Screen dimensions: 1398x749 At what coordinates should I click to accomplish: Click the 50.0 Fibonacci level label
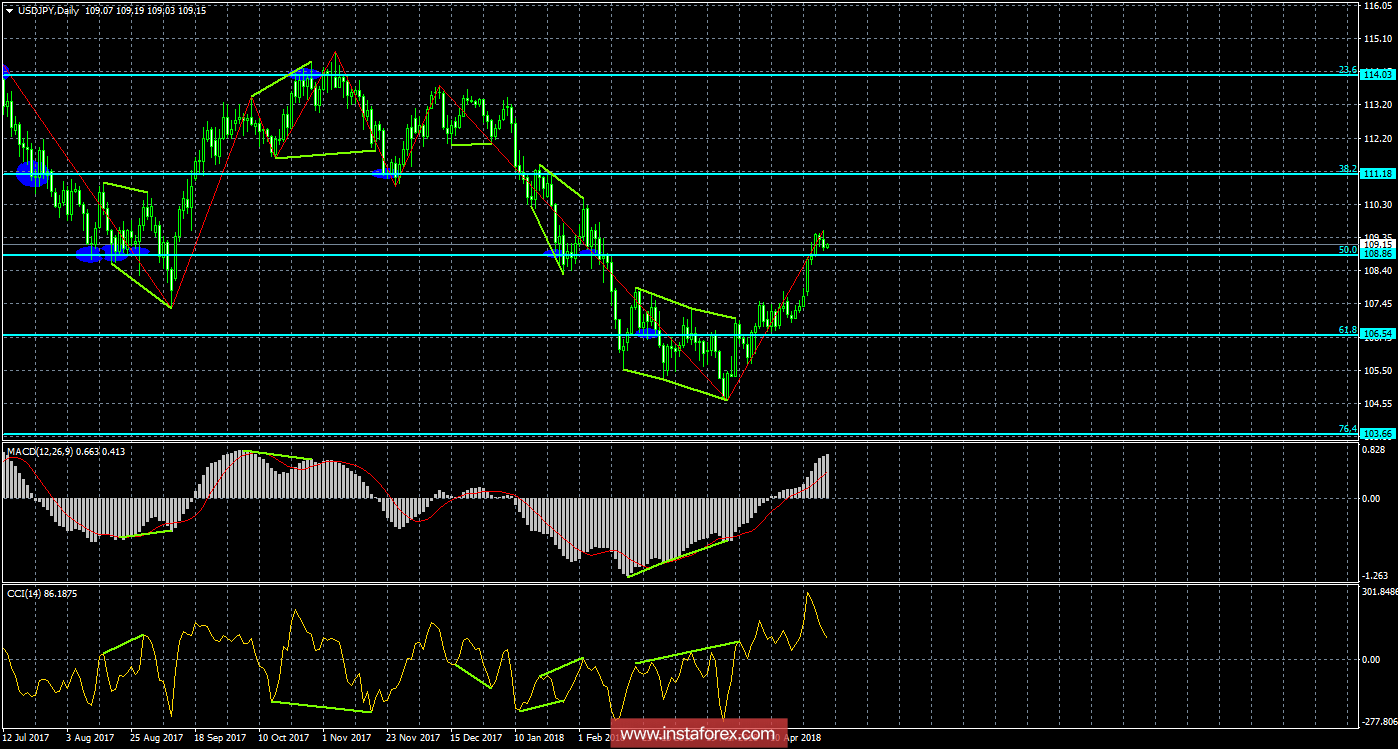pos(1348,249)
